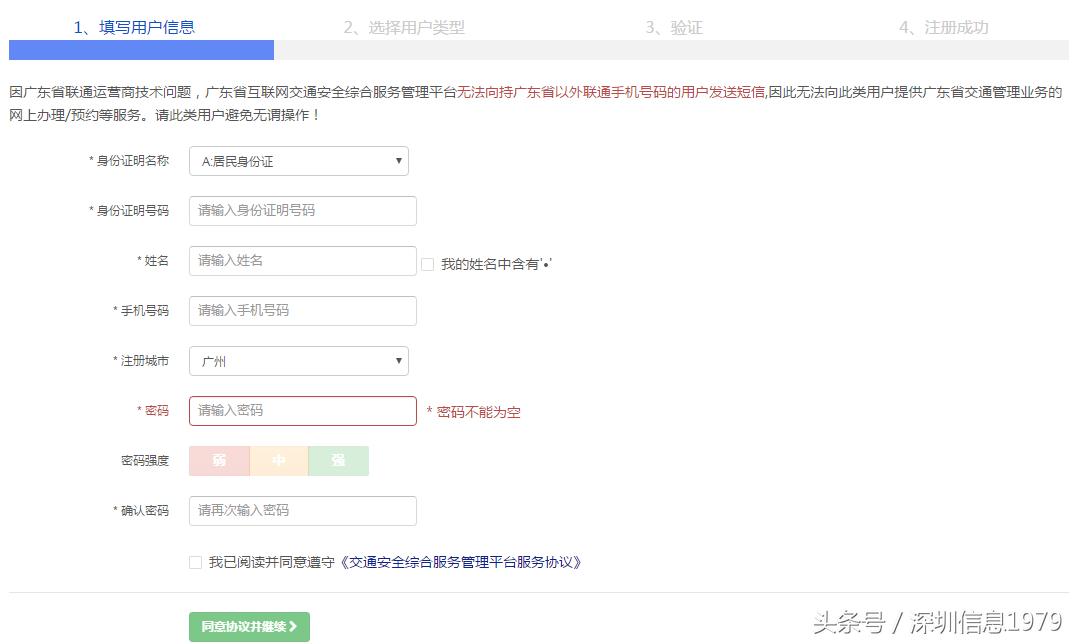The height and width of the screenshot is (644, 1078).
Task: Click the orange 中 password strength segment
Action: click(x=278, y=461)
